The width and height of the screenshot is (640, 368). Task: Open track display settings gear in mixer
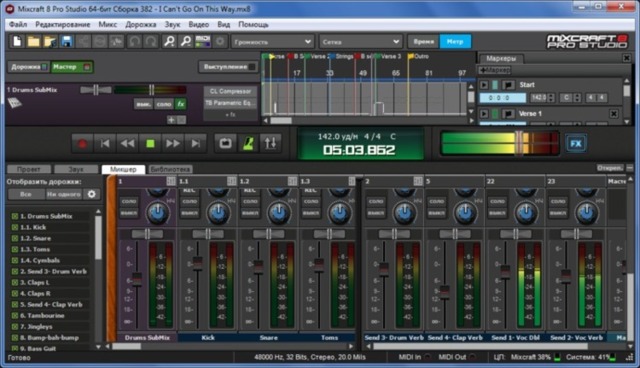pos(91,194)
